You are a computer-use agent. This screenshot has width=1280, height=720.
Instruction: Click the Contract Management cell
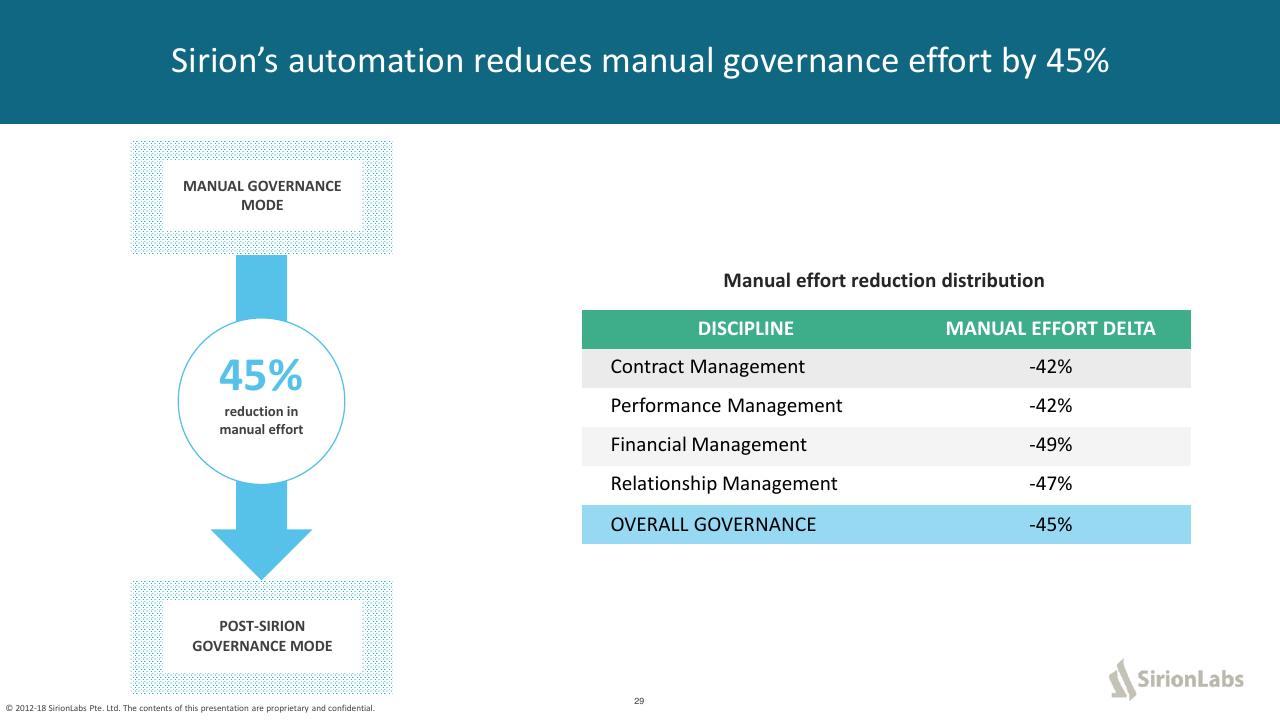(708, 367)
